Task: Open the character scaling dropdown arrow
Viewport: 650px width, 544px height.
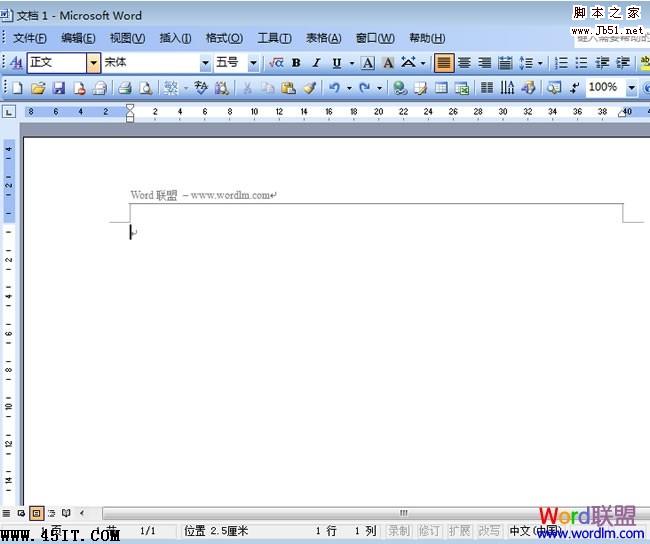Action: 423,63
